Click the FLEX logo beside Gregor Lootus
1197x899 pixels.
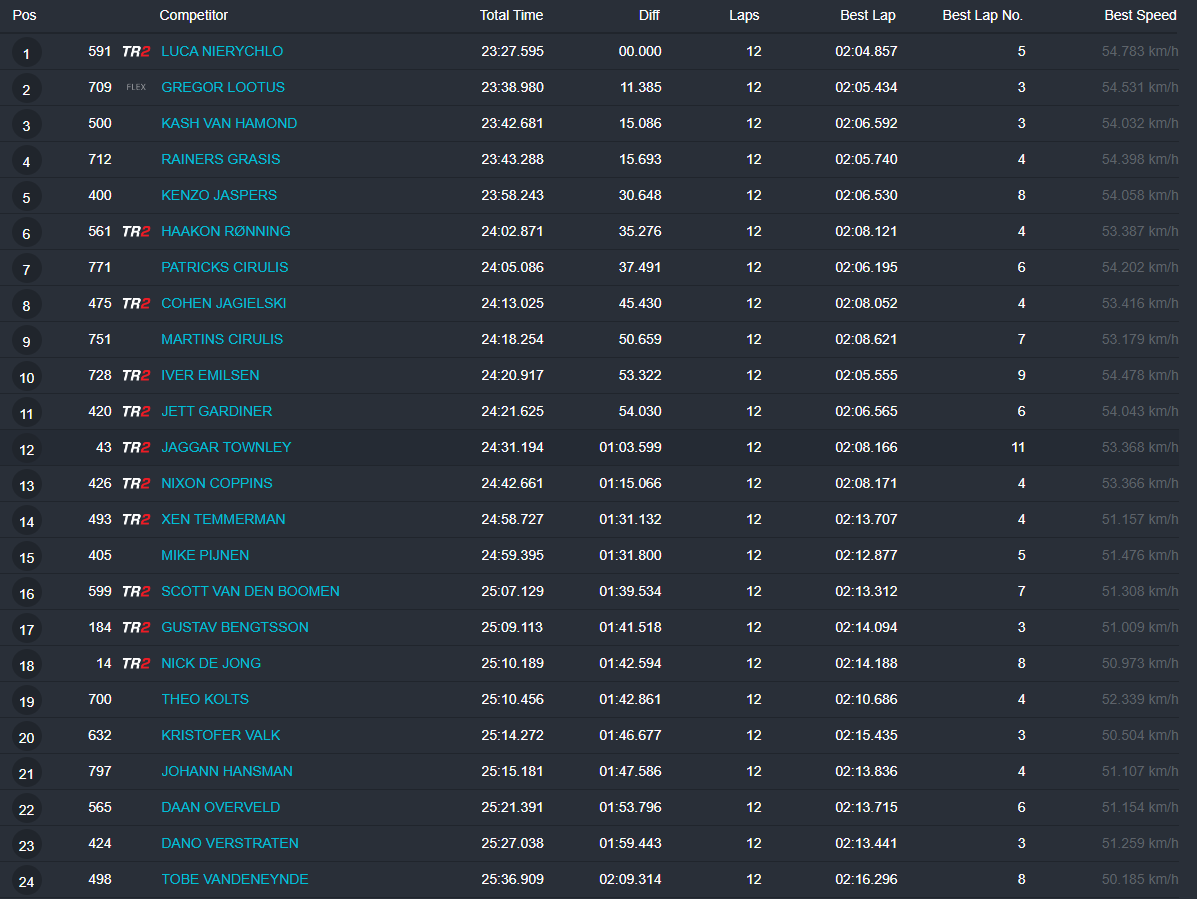(x=136, y=88)
